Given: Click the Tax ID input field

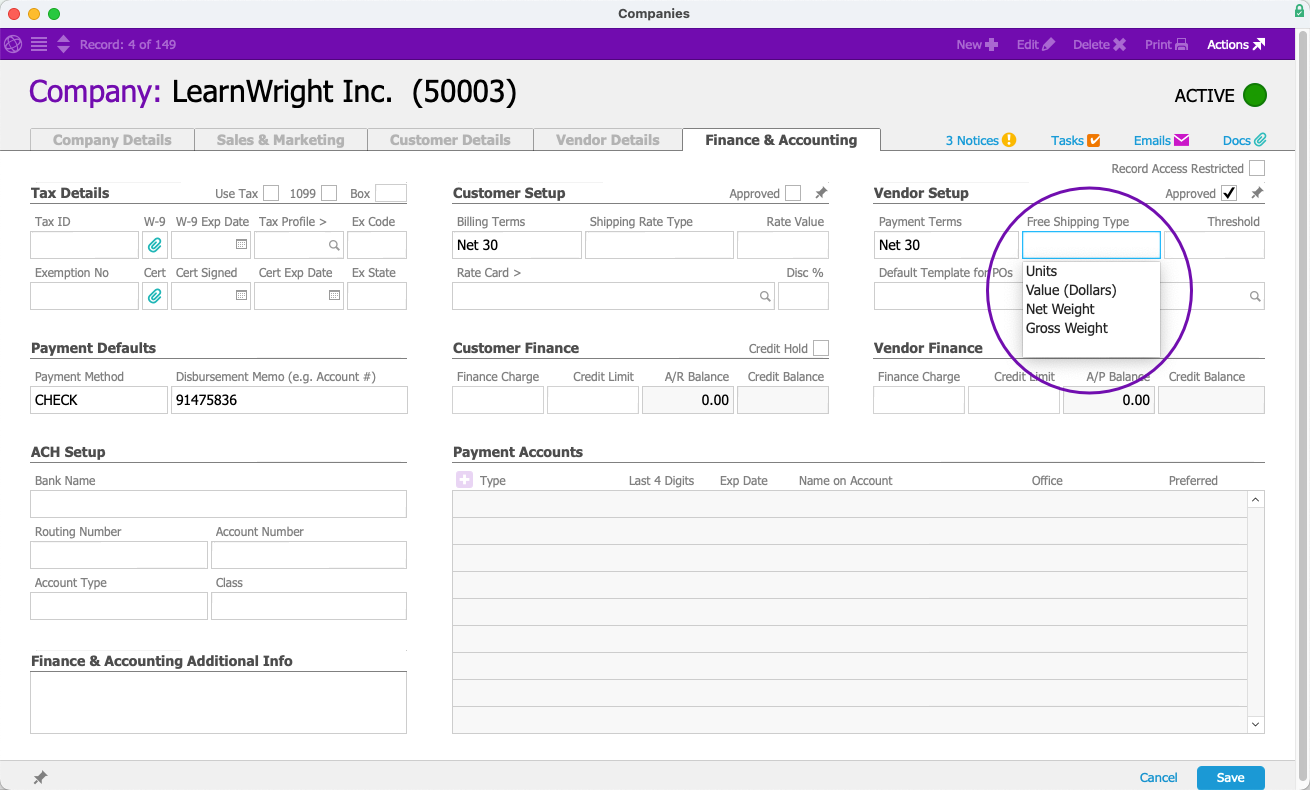Looking at the screenshot, I should coord(84,245).
